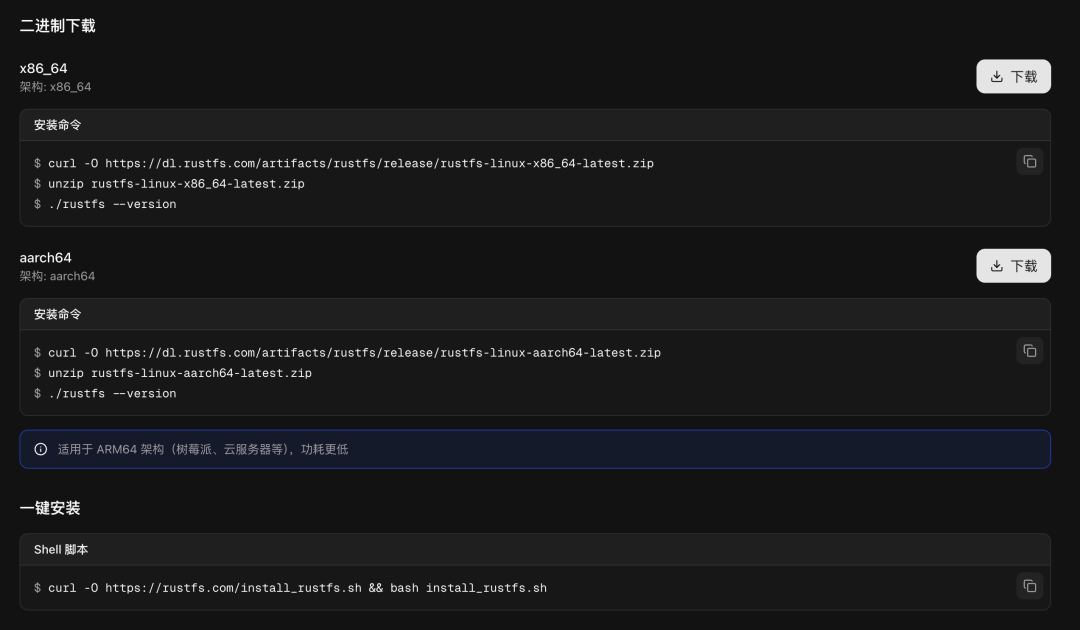Click the download icon inside the x86_64 下载 button

997,76
